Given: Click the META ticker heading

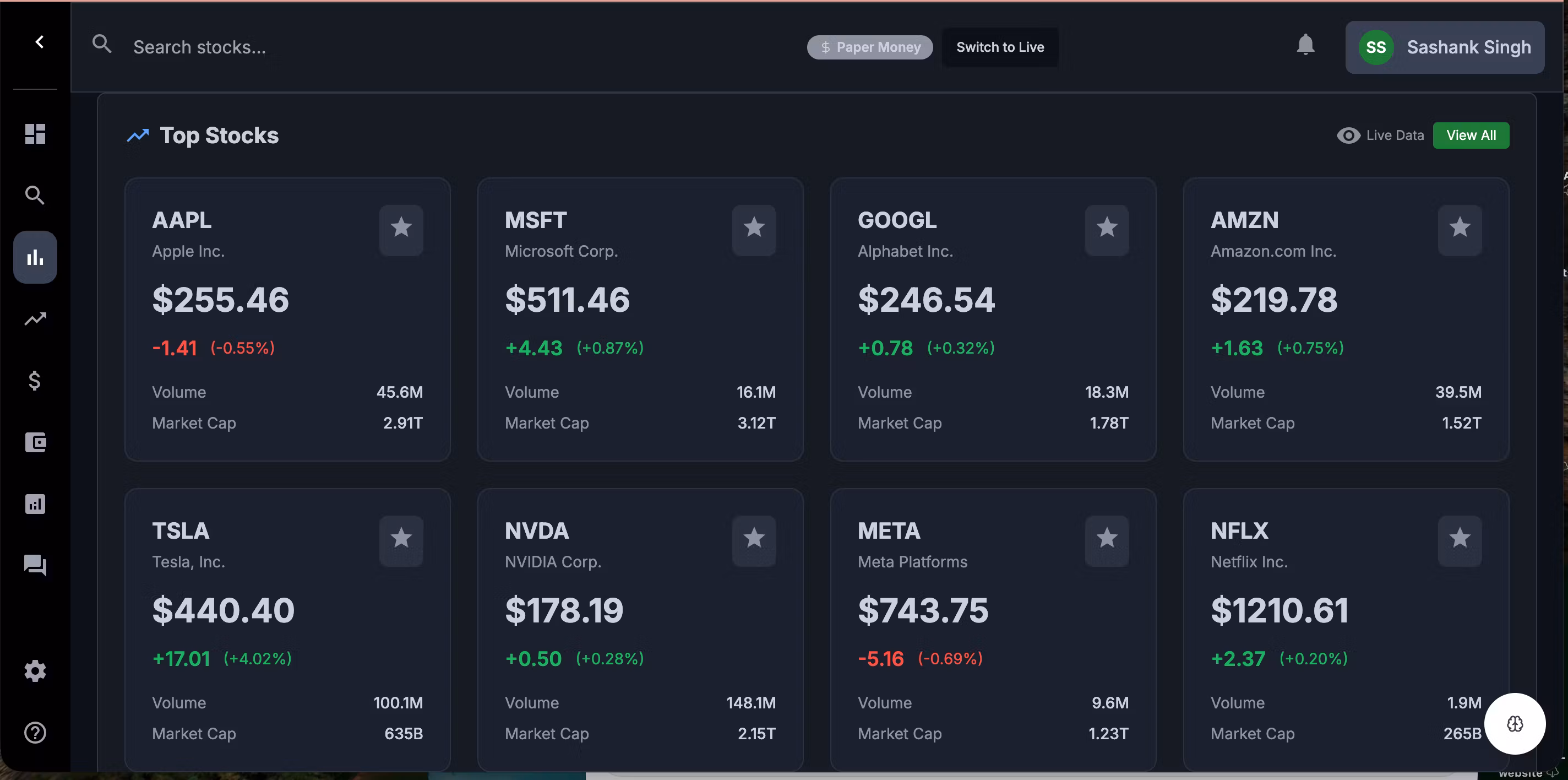Looking at the screenshot, I should coord(889,531).
